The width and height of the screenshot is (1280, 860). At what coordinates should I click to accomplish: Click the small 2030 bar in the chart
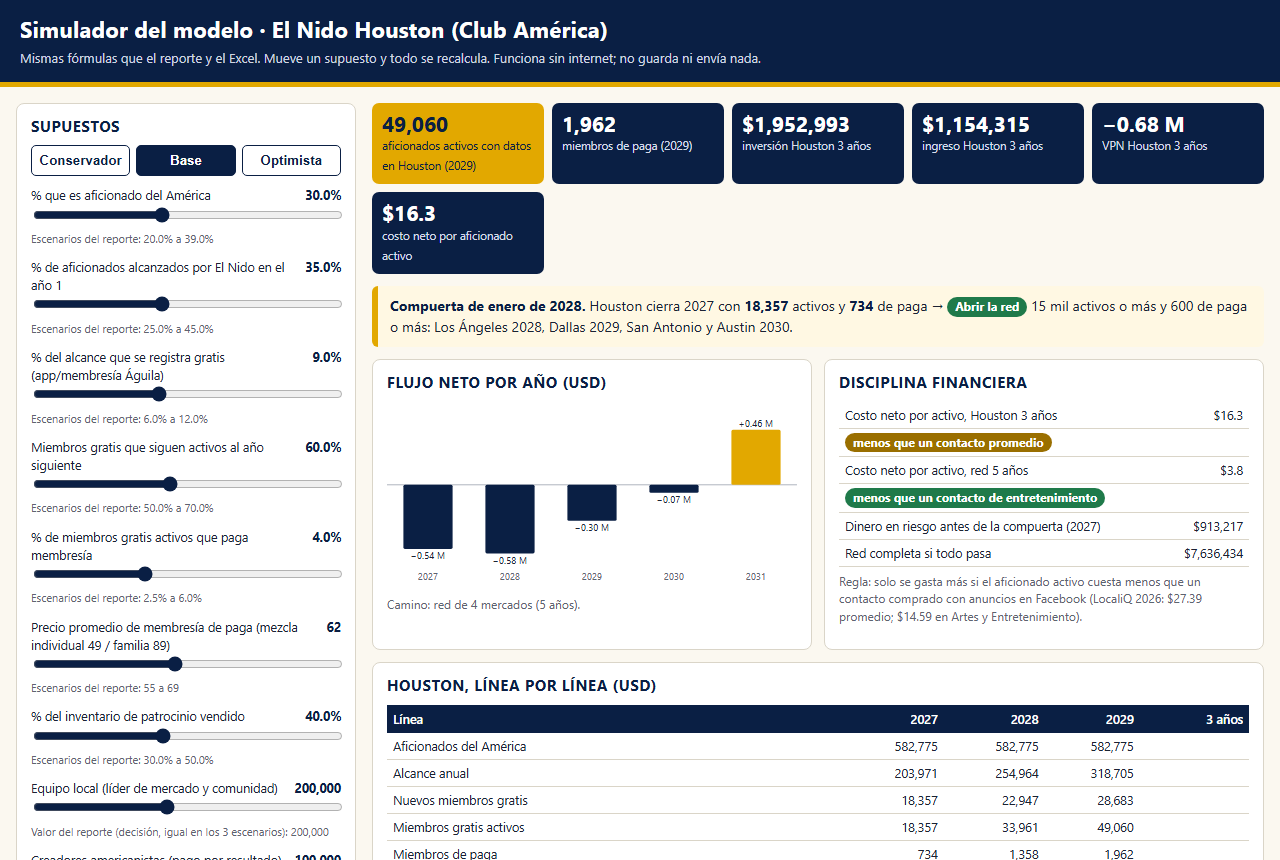point(674,489)
